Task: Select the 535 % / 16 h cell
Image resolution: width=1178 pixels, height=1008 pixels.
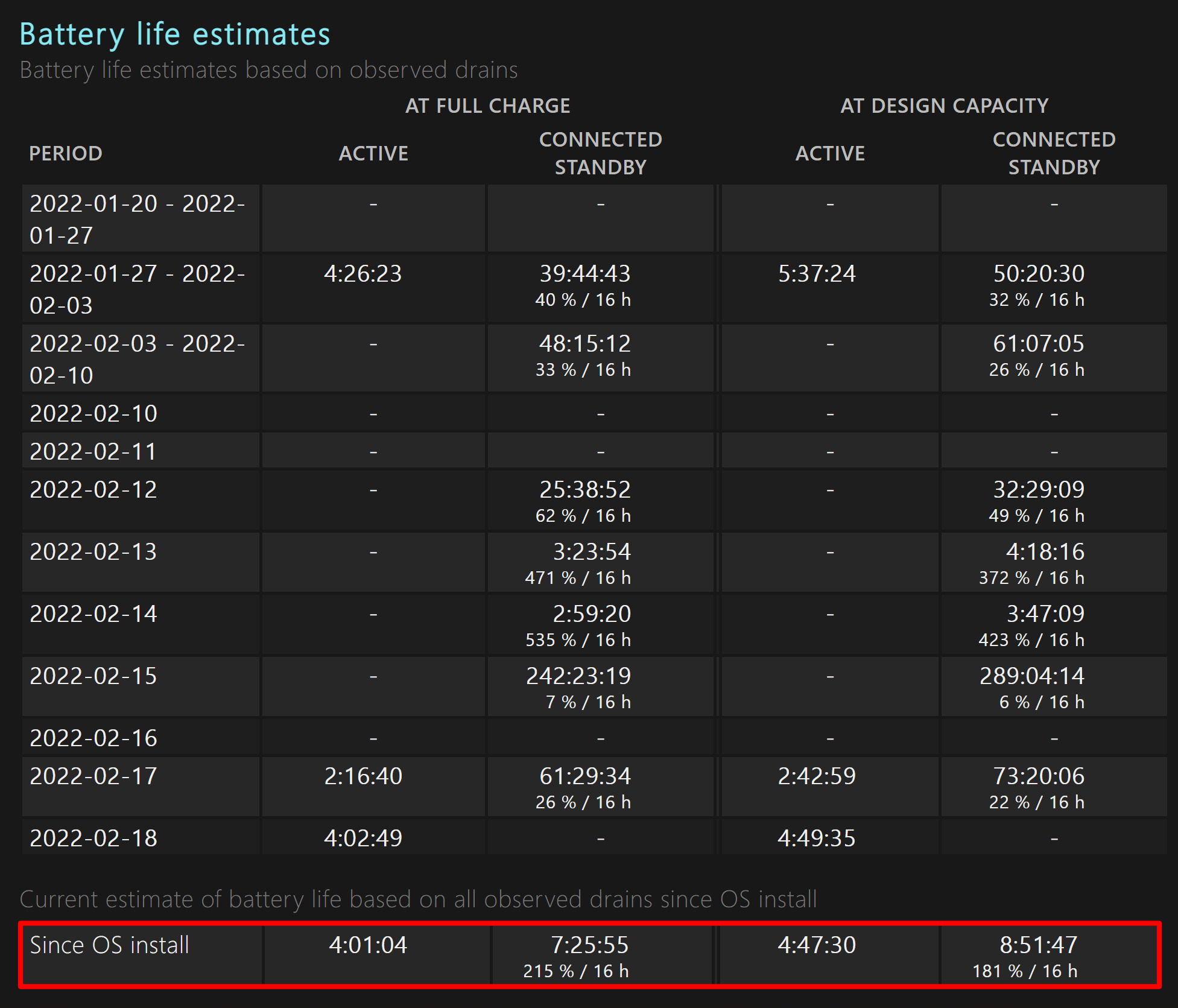Action: point(600,624)
